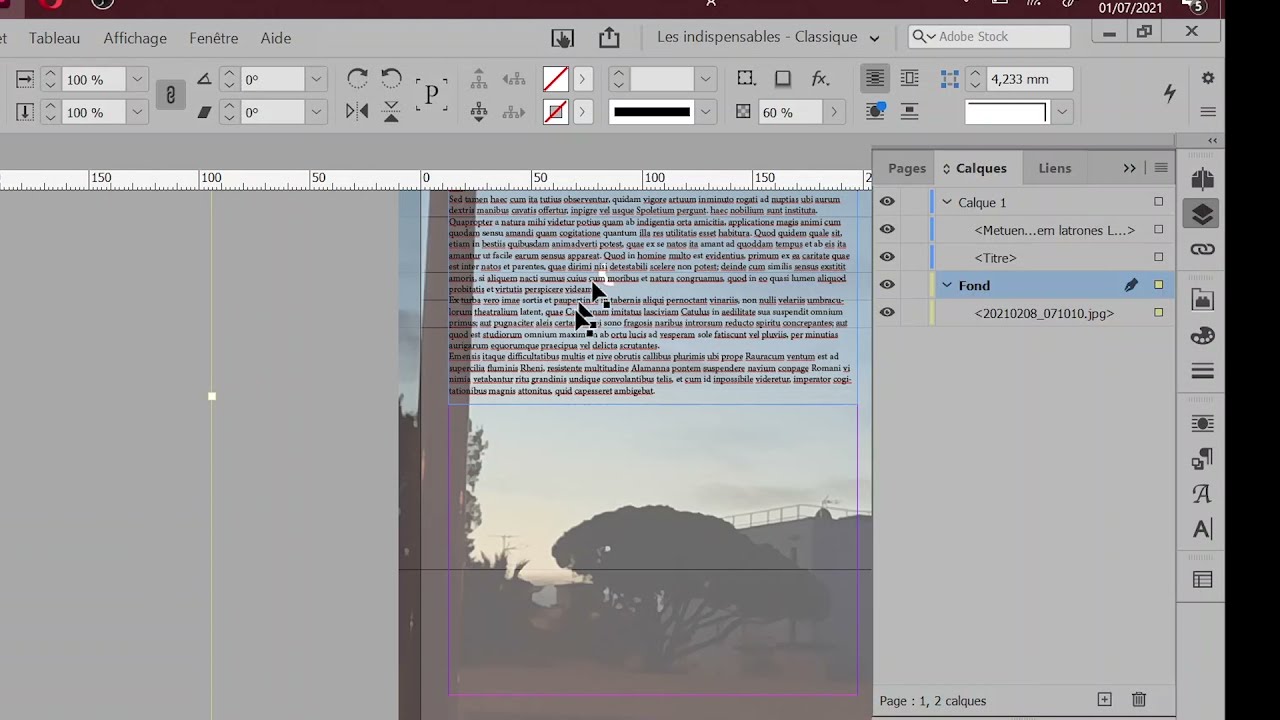Click the Select Container icon
The image size is (1280, 720).
point(479,79)
